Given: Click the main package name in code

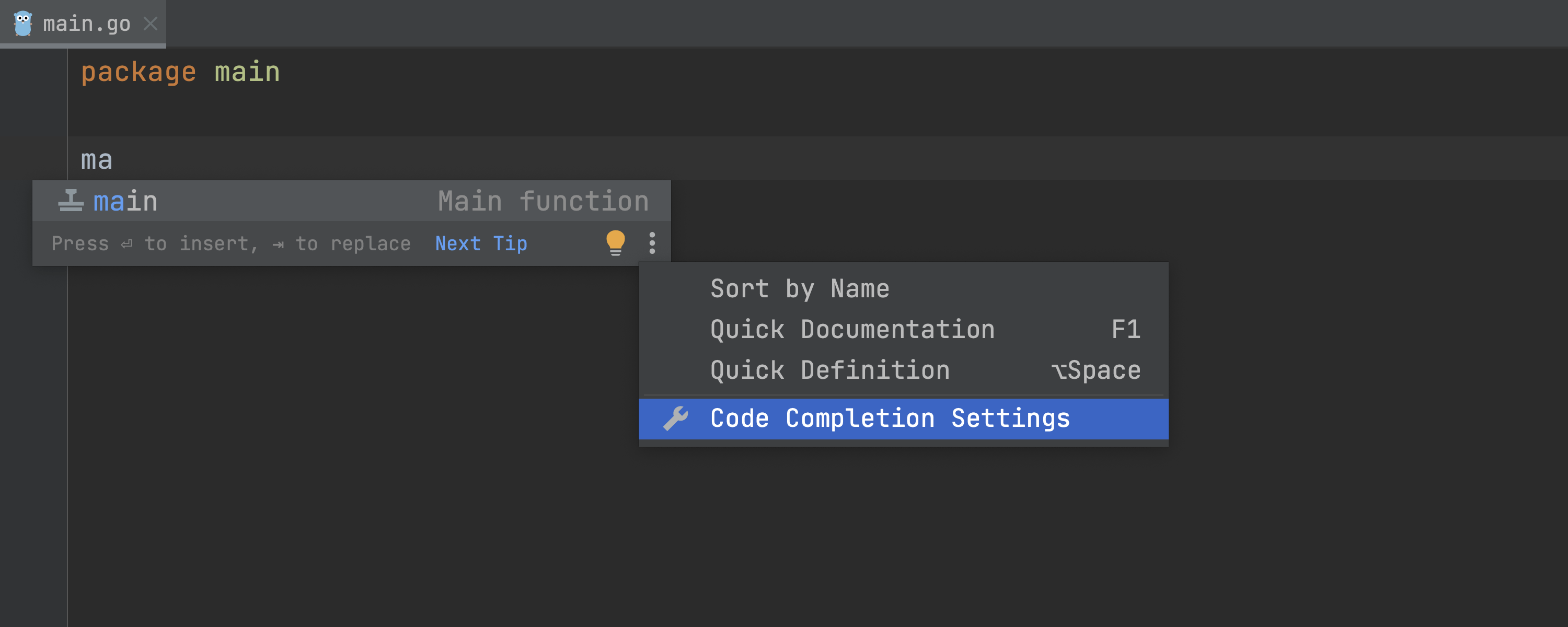Looking at the screenshot, I should tap(247, 73).
